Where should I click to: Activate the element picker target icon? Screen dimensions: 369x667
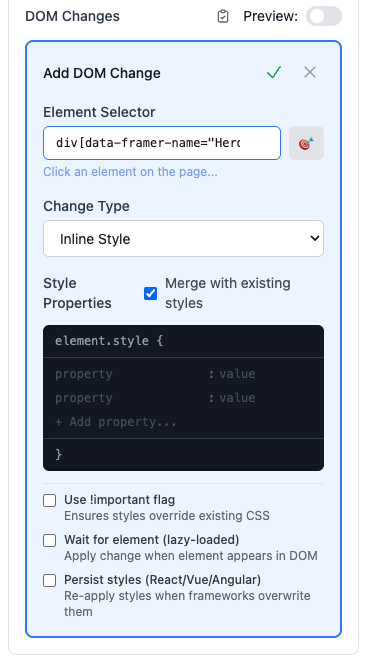click(306, 143)
